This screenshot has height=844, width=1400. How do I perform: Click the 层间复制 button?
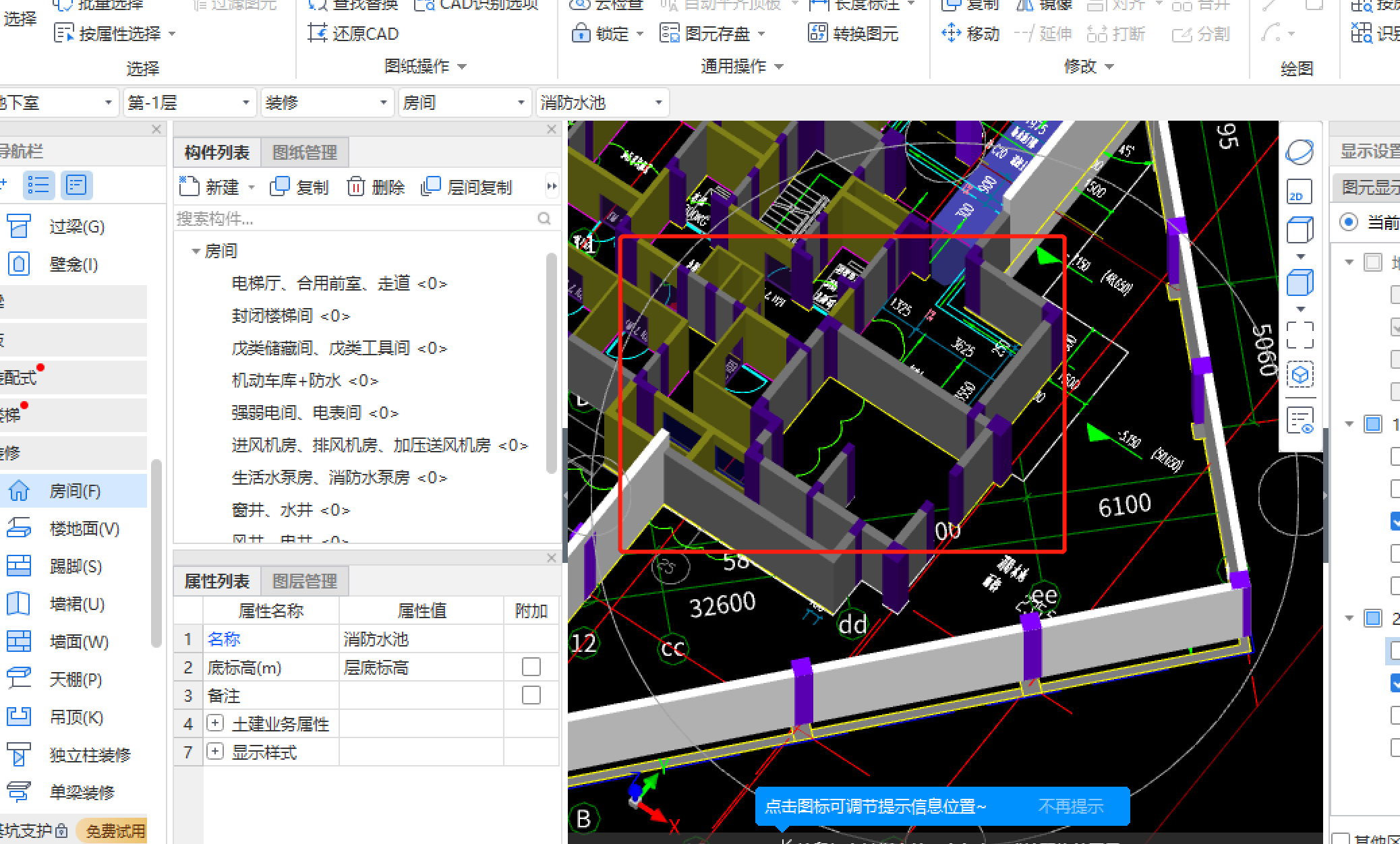pyautogui.click(x=466, y=187)
